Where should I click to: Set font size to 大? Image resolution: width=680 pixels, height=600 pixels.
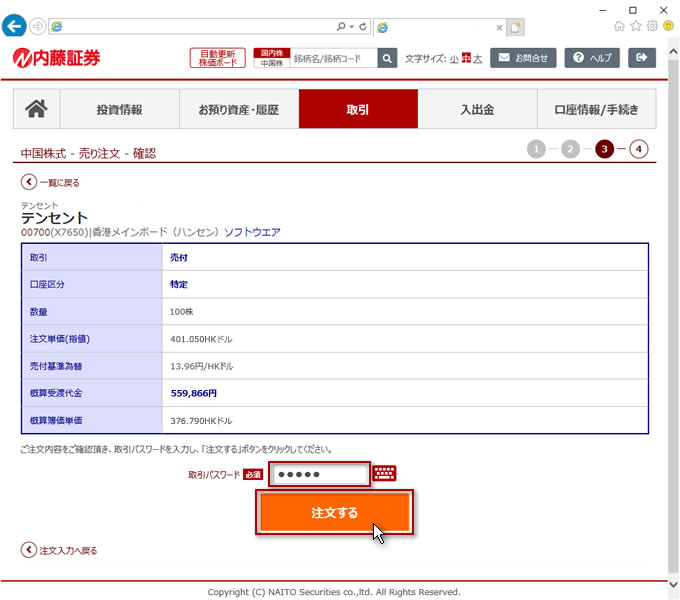[x=477, y=59]
